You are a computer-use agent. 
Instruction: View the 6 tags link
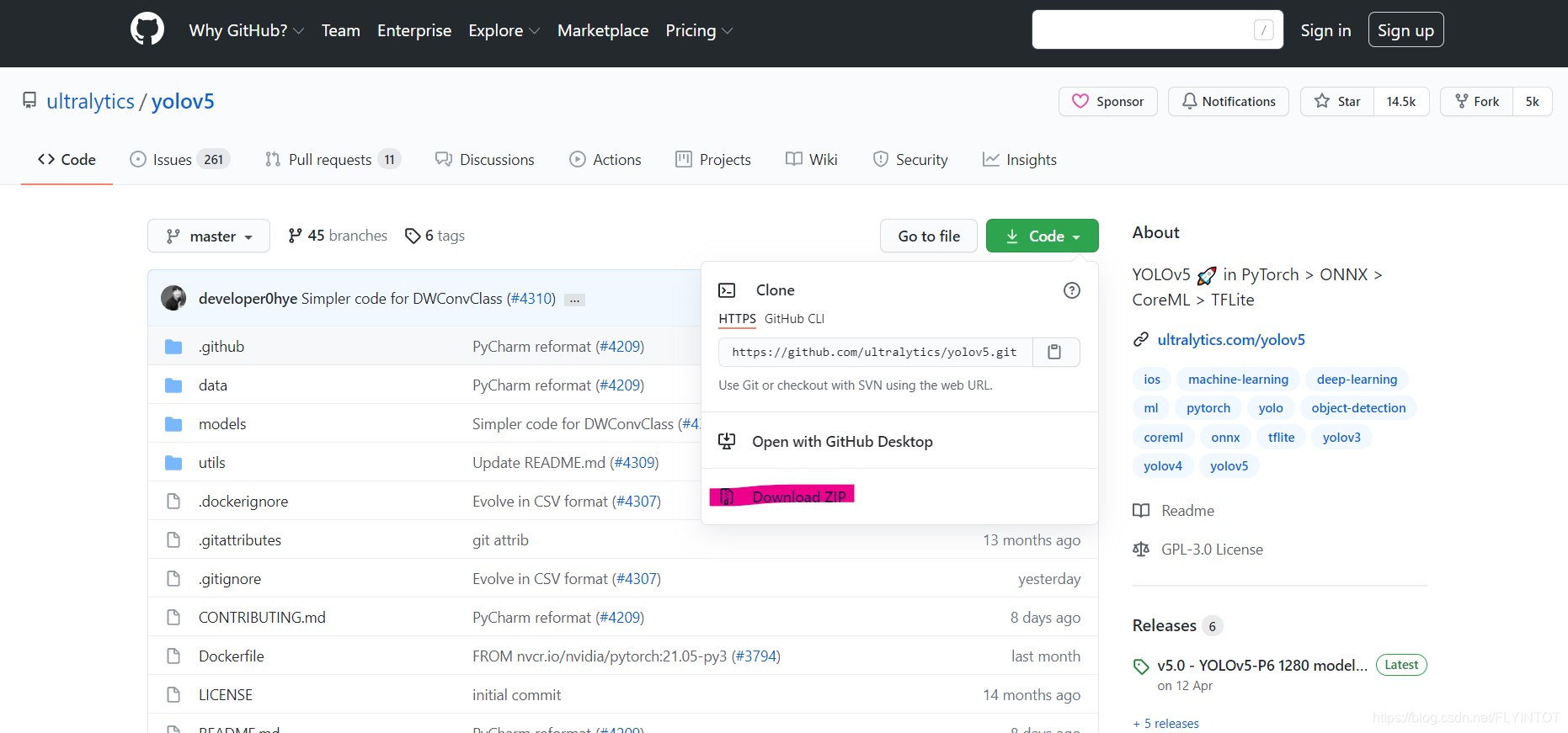[x=435, y=236]
